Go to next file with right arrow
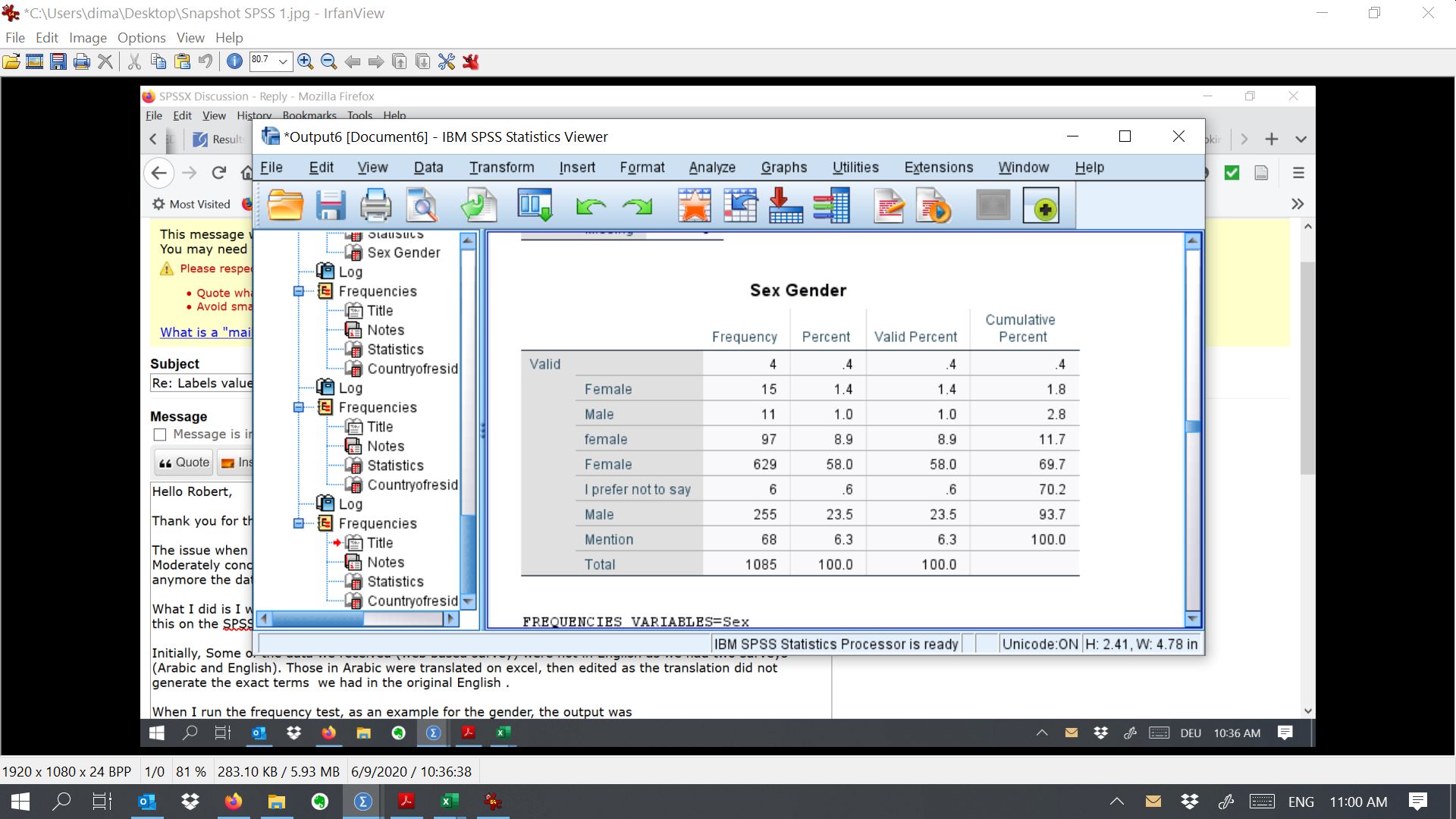This screenshot has width=1456, height=819. [x=376, y=62]
